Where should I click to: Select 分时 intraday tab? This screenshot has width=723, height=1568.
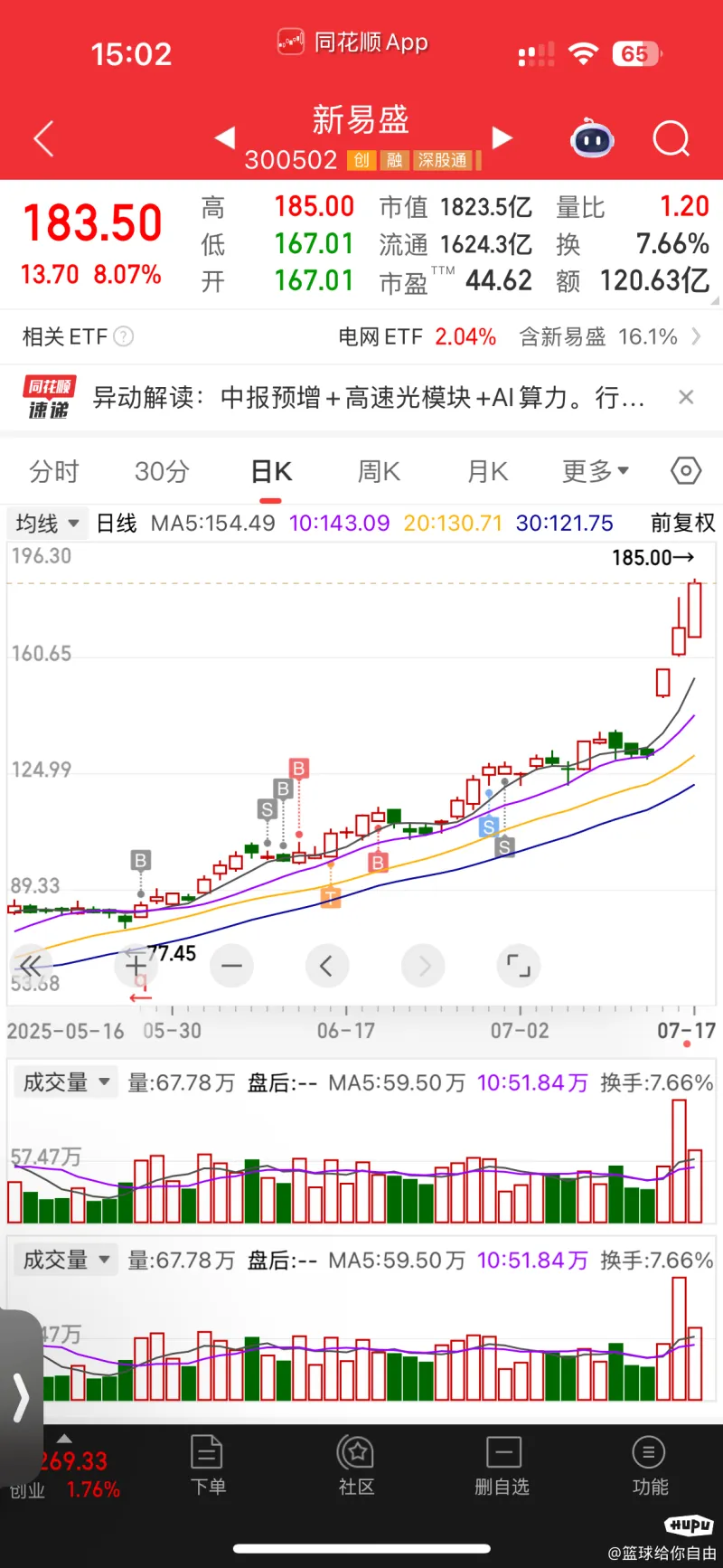pos(54,471)
